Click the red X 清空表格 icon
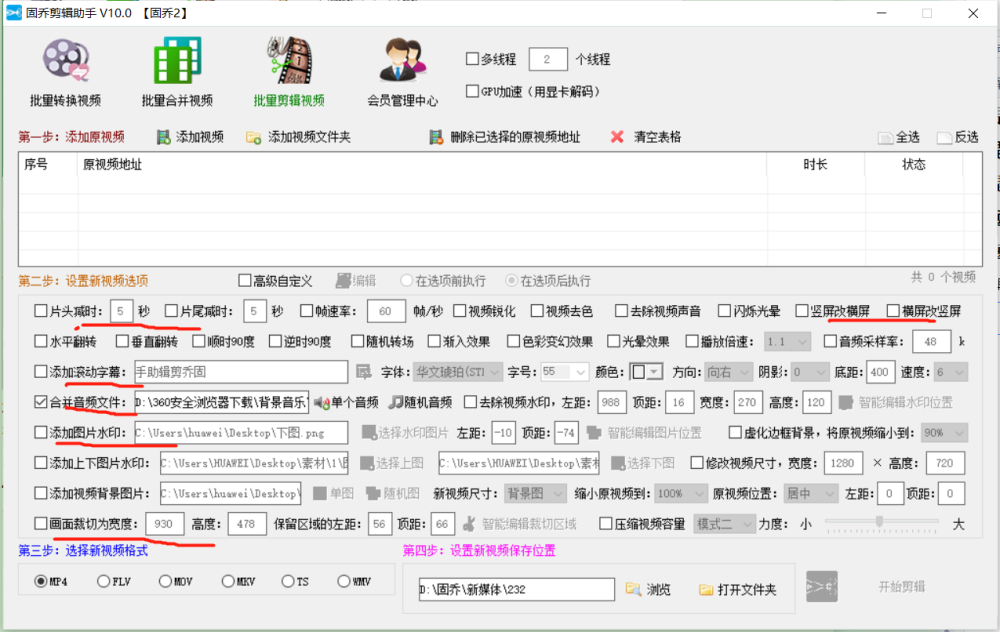Screen dimensions: 1000x632 coord(617,136)
